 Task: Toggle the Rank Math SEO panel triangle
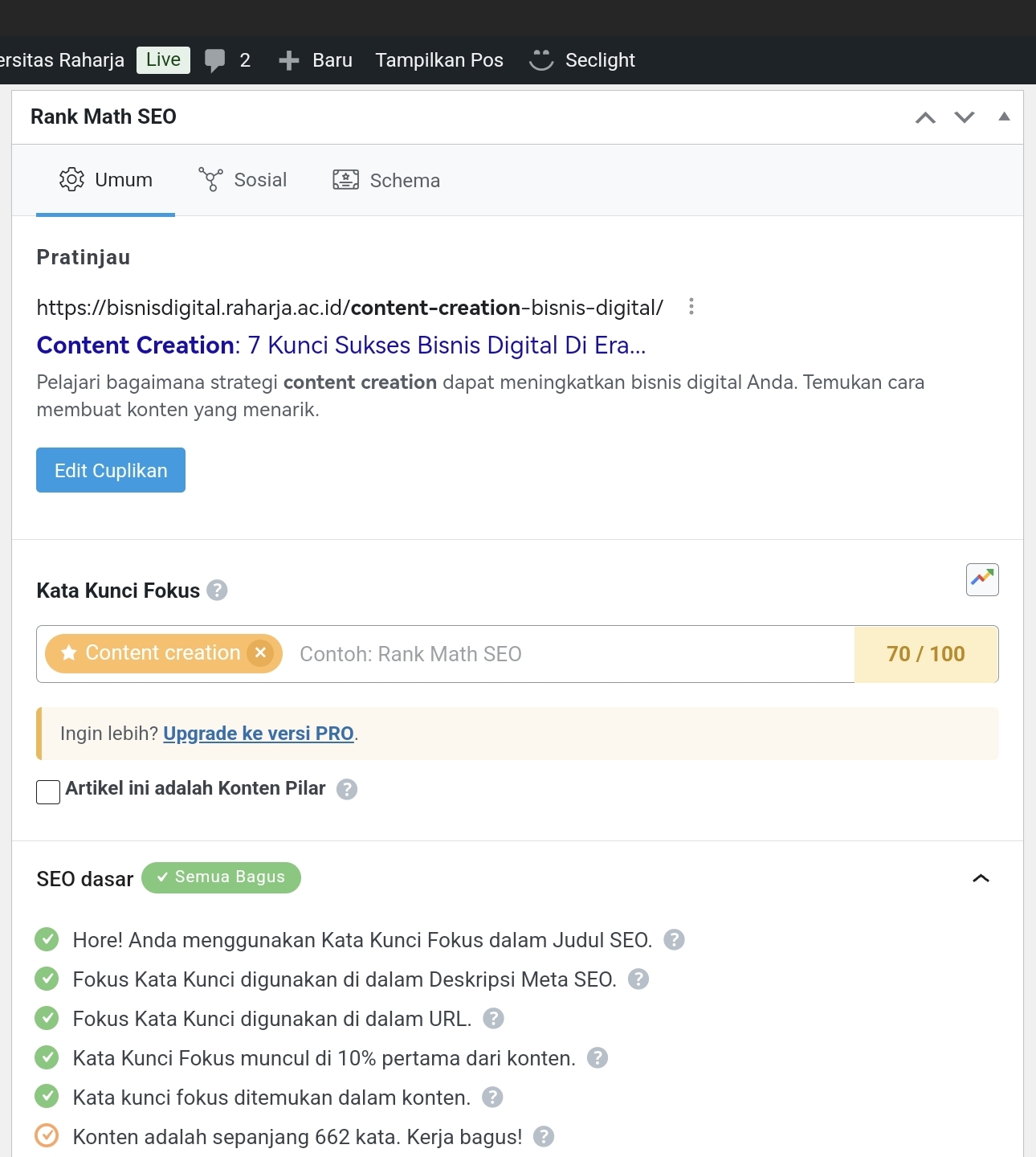click(1004, 117)
